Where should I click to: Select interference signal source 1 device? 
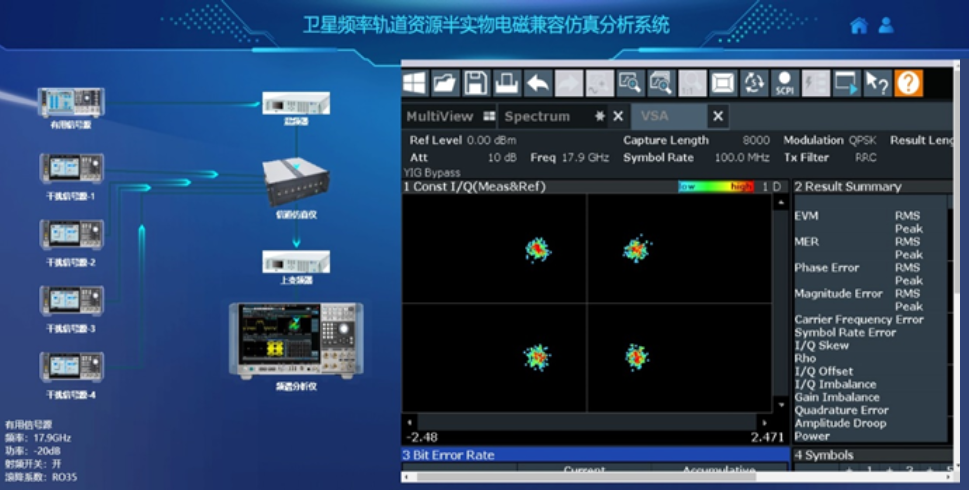[x=71, y=168]
